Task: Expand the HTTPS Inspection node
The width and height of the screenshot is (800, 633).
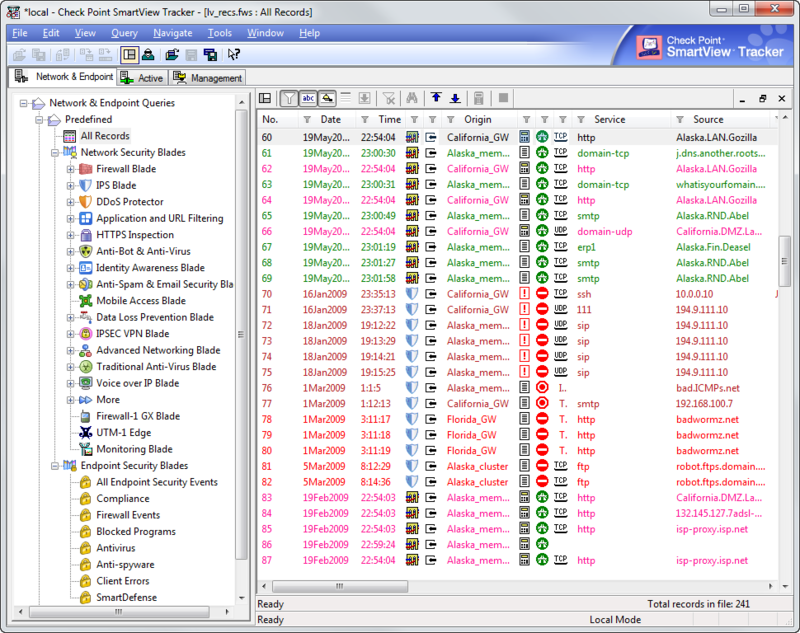Action: (x=70, y=235)
